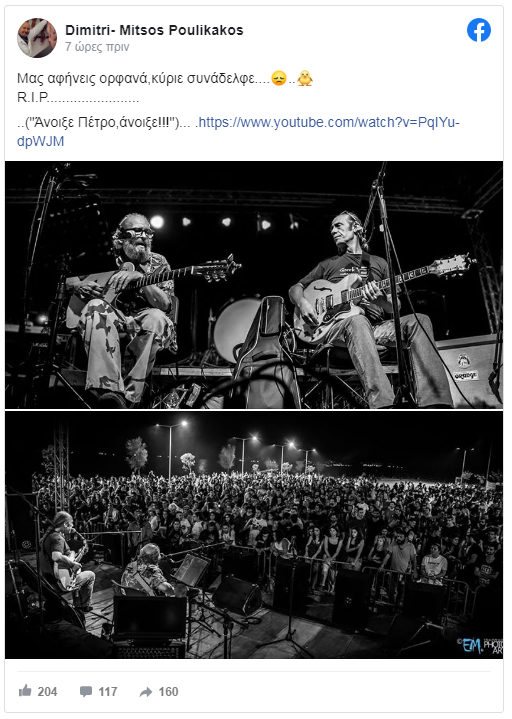Click the 'dpWJM' wrapped link text
The height and width of the screenshot is (719, 512).
(x=40, y=141)
